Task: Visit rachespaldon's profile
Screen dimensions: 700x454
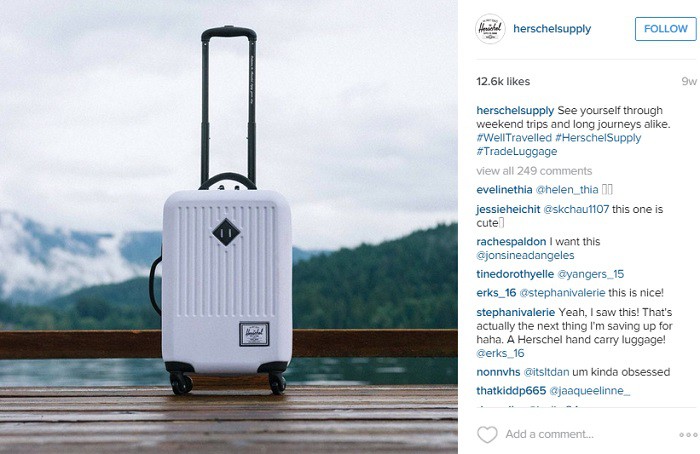Action: click(511, 242)
